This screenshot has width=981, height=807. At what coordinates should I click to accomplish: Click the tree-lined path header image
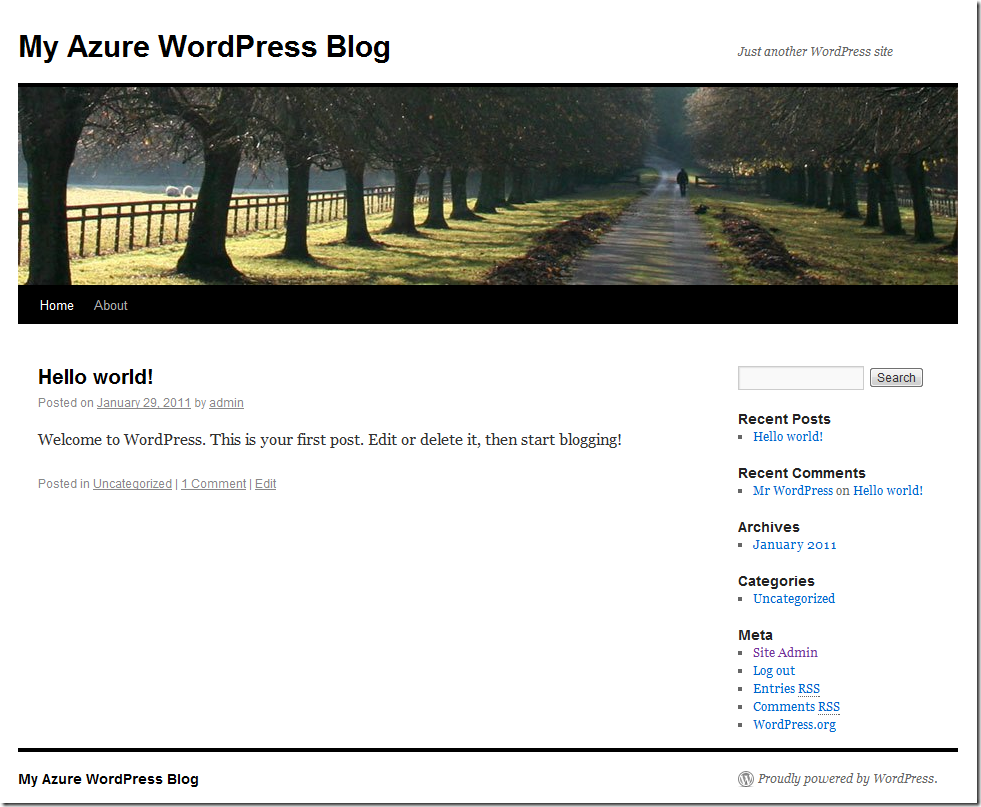tap(488, 185)
